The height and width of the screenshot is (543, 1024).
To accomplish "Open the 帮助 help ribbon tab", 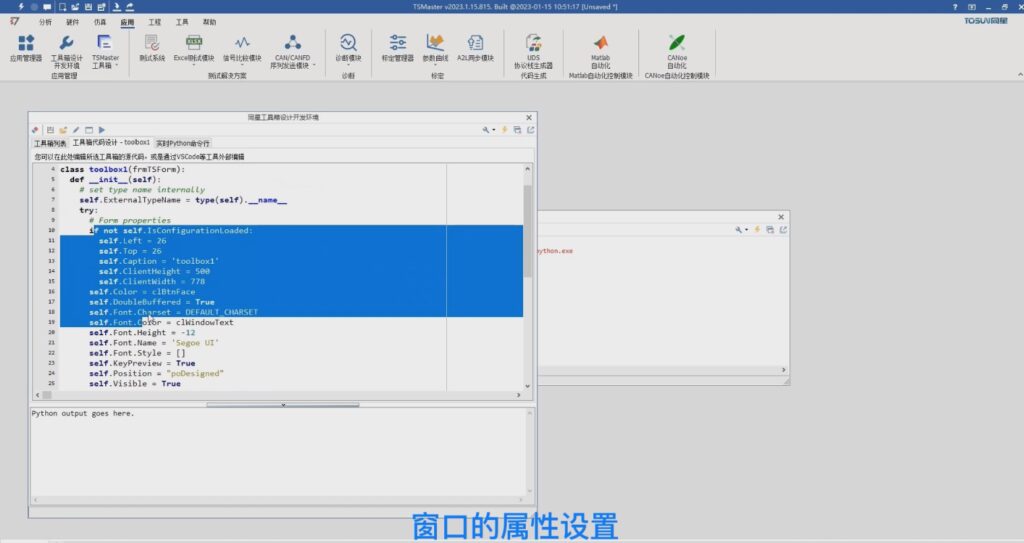I will pyautogui.click(x=209, y=21).
